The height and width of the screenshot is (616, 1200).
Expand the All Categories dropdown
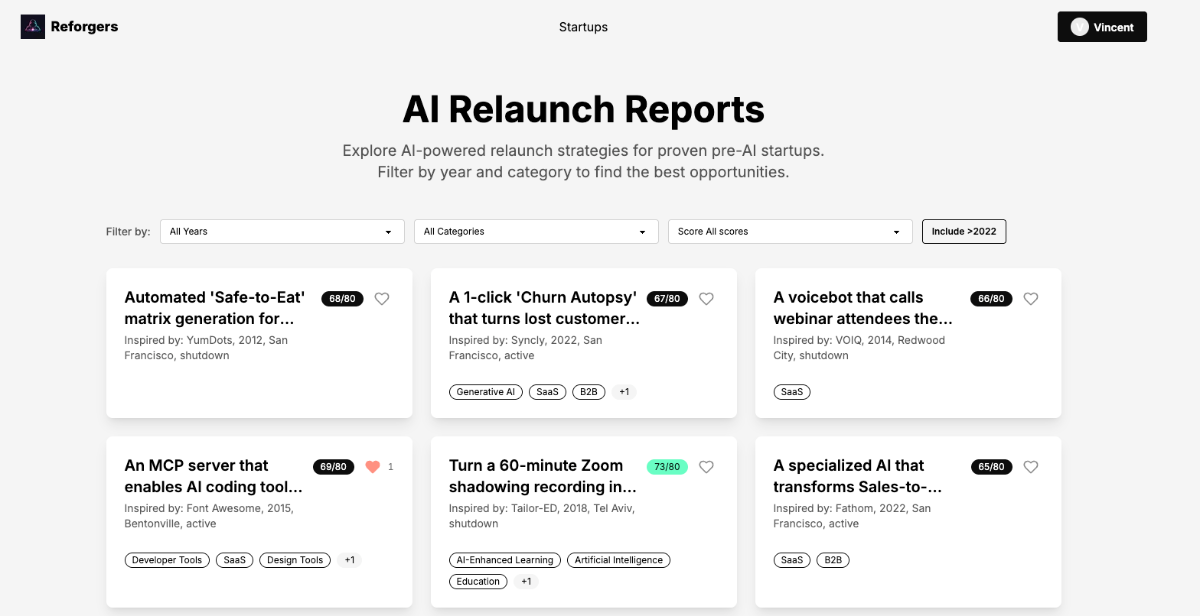(536, 231)
